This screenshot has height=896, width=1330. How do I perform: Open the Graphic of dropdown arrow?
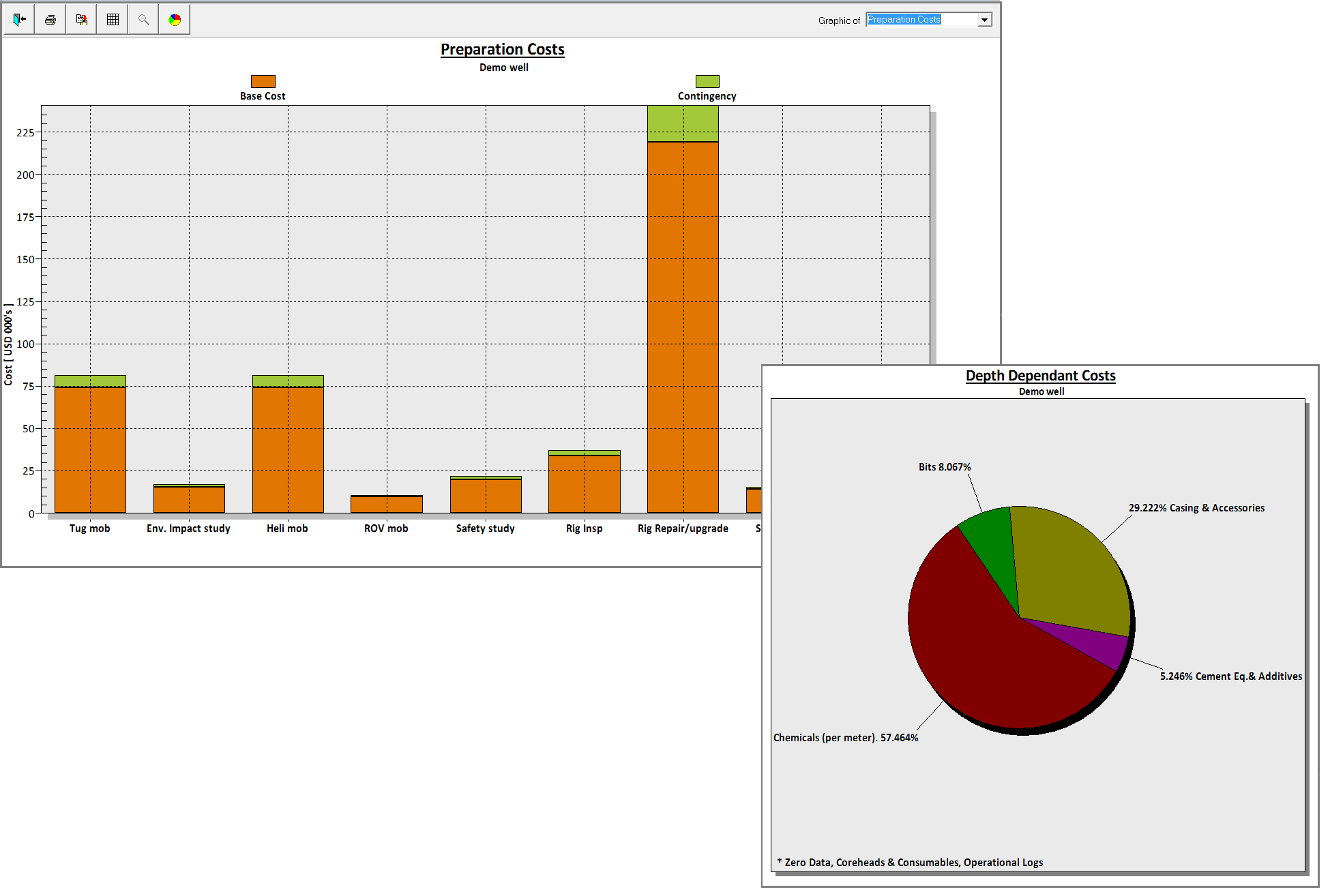click(x=984, y=20)
